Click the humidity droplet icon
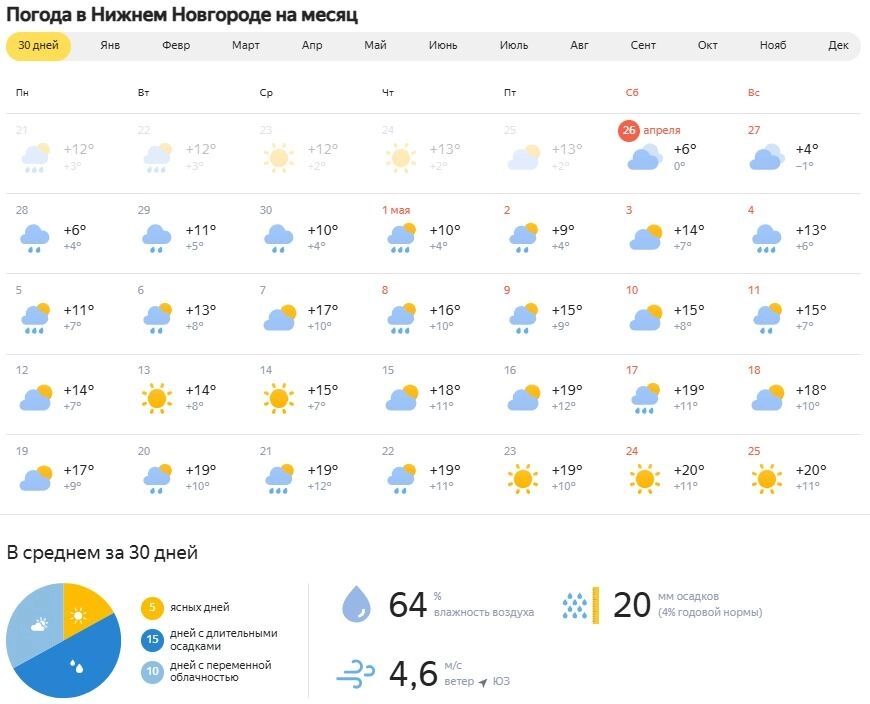The width and height of the screenshot is (870, 704). pos(356,604)
